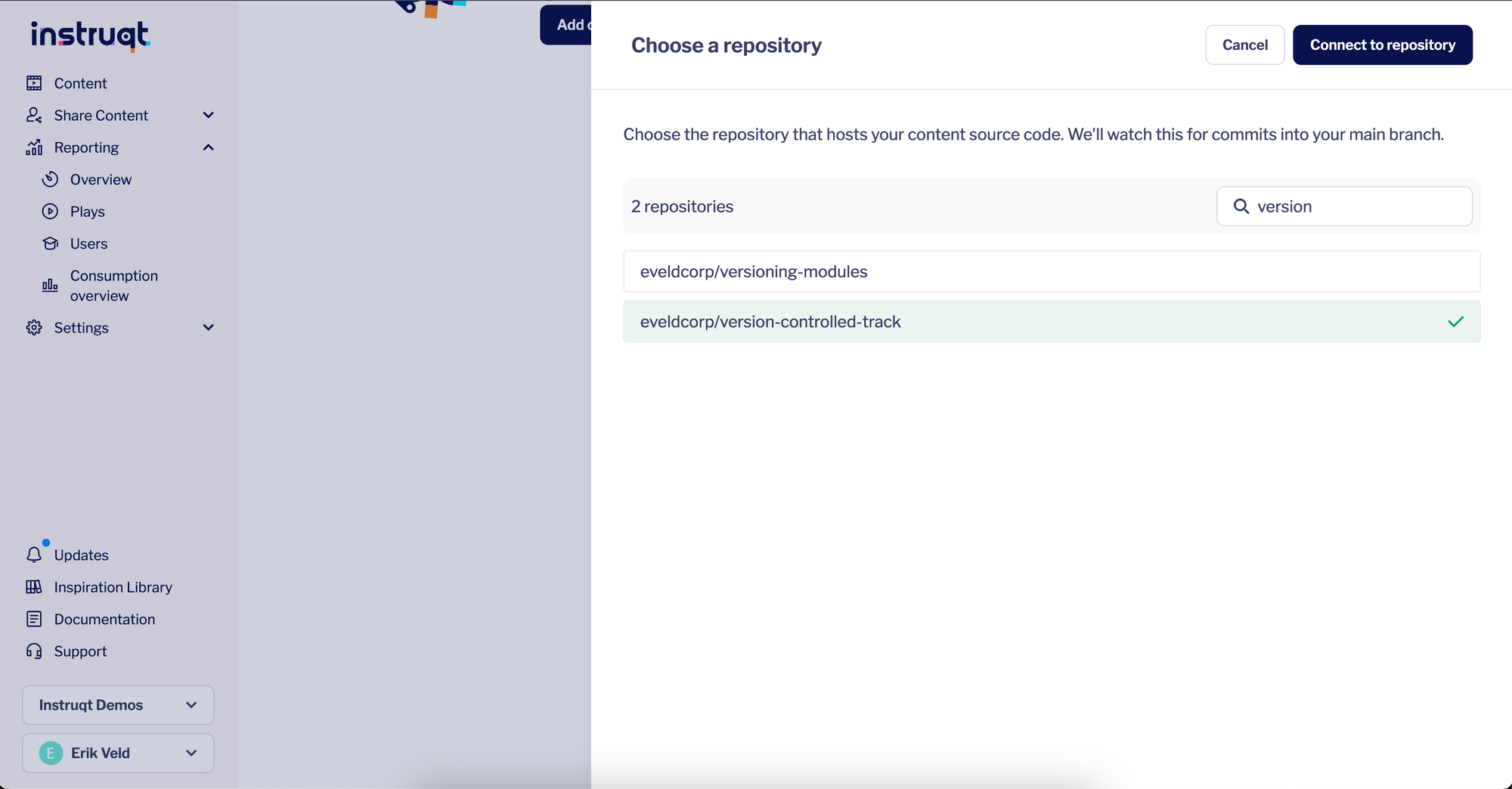Viewport: 1512px width, 789px height.
Task: Click the Instruqt logo
Action: (x=90, y=36)
